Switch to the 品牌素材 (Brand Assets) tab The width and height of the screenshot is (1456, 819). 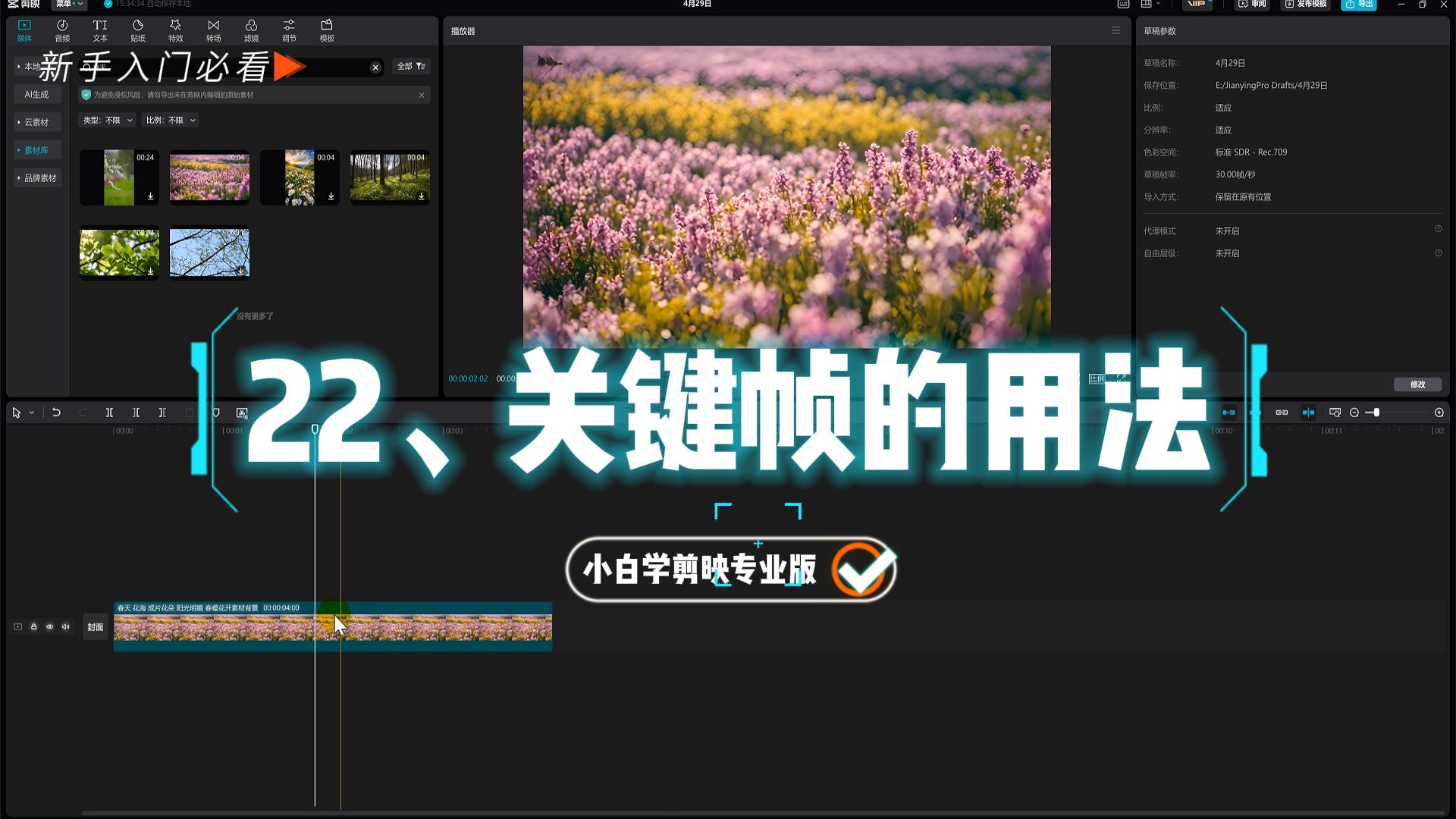point(39,177)
